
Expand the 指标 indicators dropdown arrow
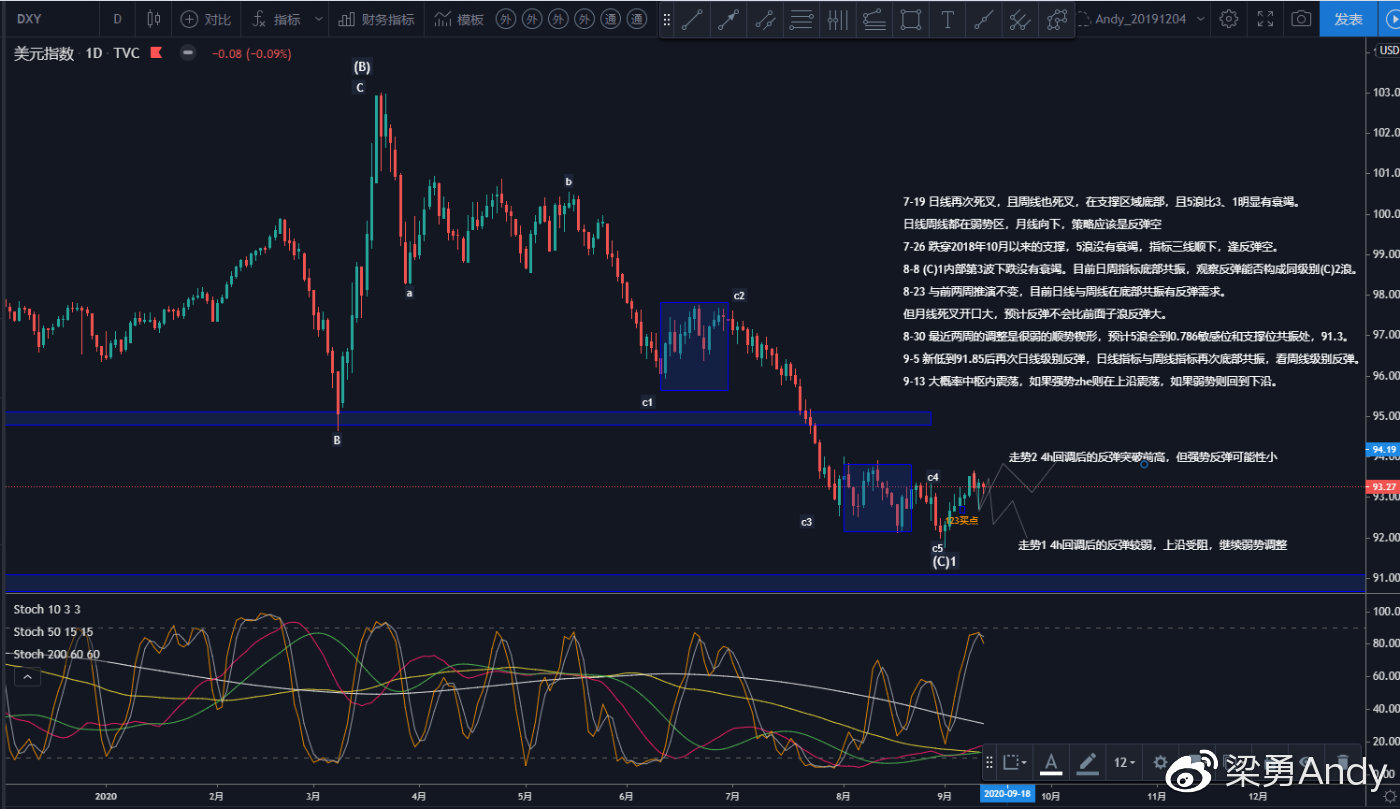(318, 19)
